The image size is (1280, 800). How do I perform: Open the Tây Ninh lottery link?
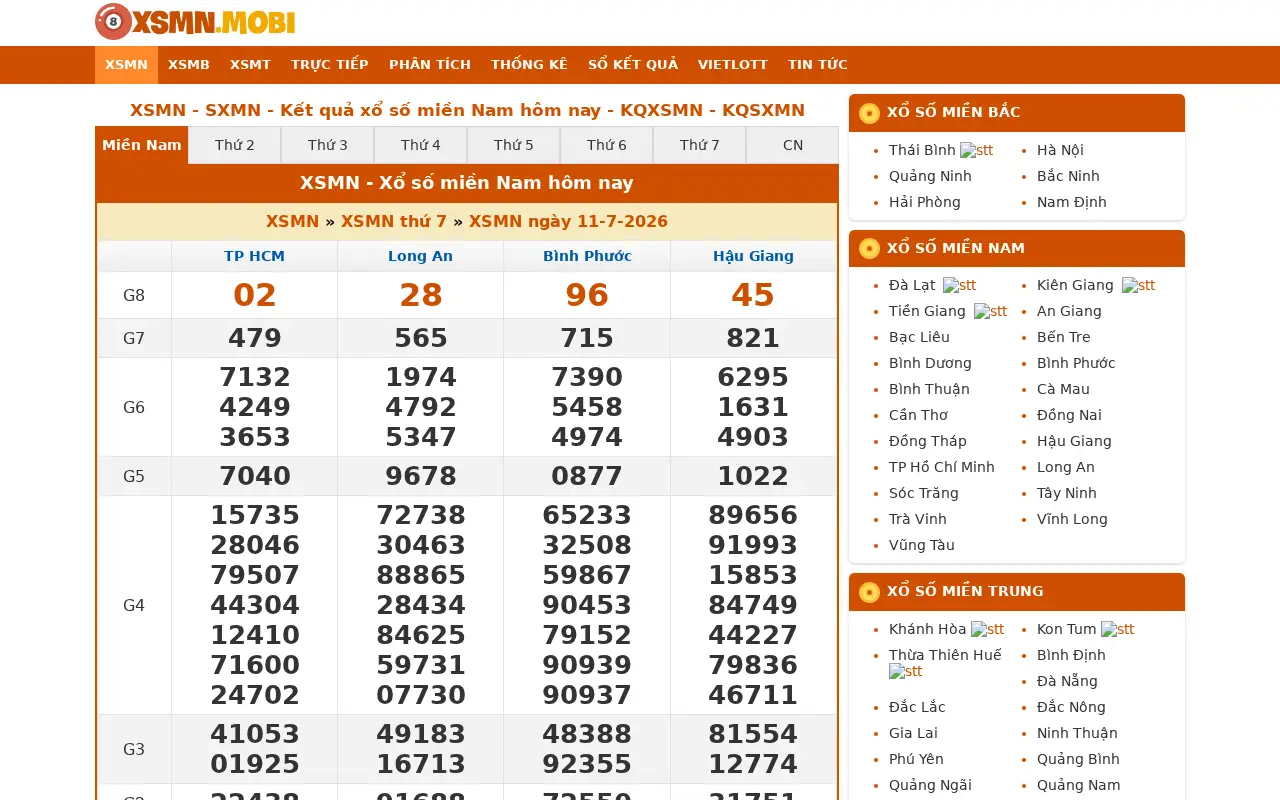click(1067, 493)
